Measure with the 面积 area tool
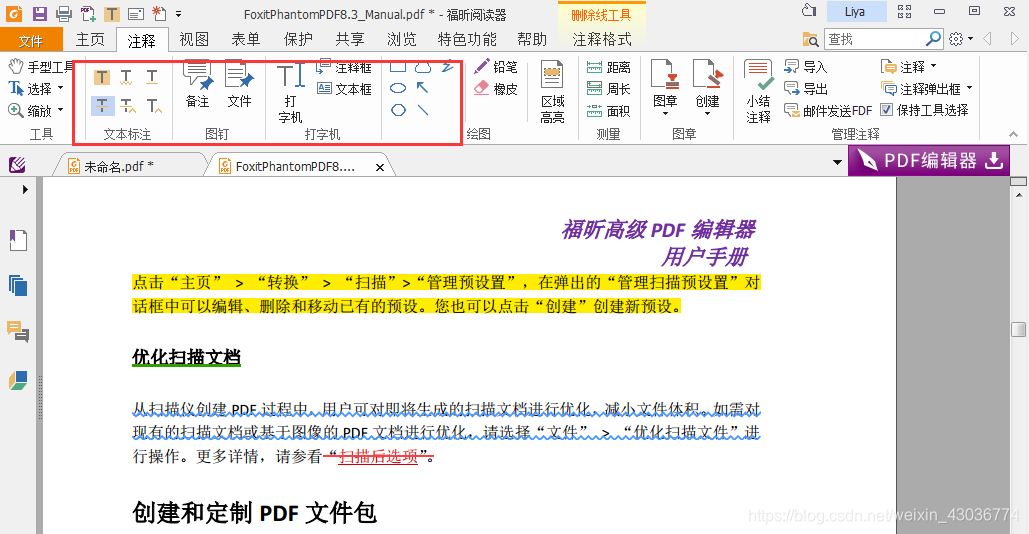This screenshot has height=534, width=1029. pos(608,111)
